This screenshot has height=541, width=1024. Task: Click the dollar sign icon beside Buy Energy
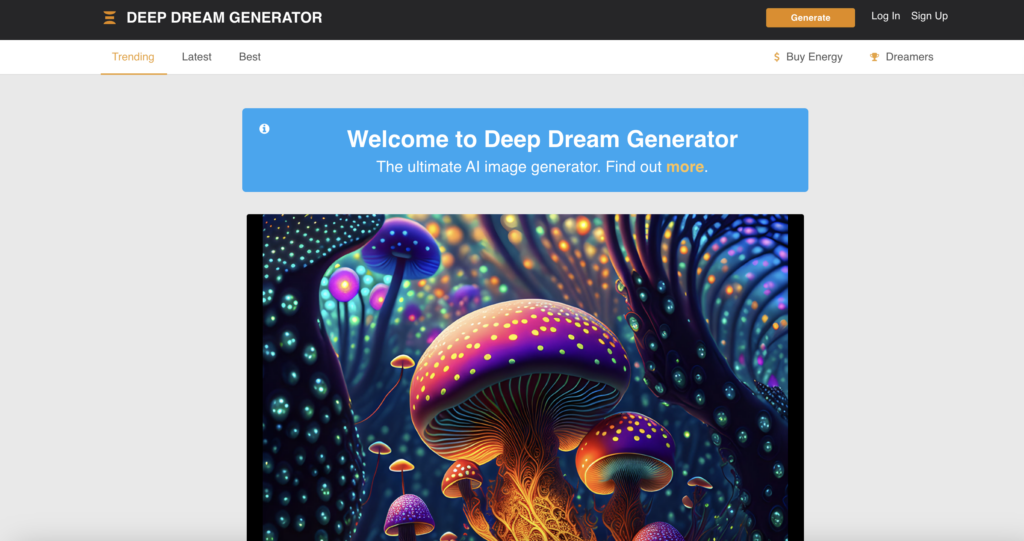(777, 57)
